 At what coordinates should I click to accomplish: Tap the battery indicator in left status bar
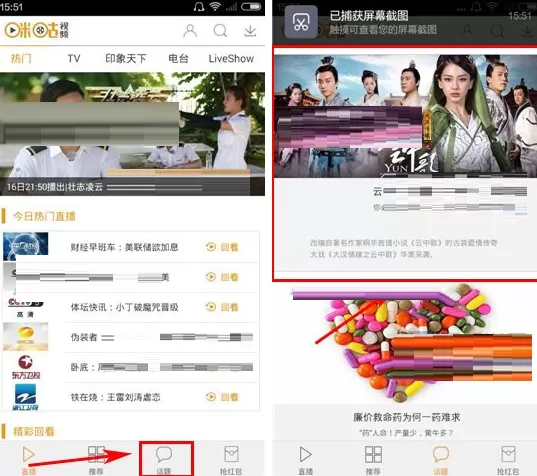click(251, 7)
